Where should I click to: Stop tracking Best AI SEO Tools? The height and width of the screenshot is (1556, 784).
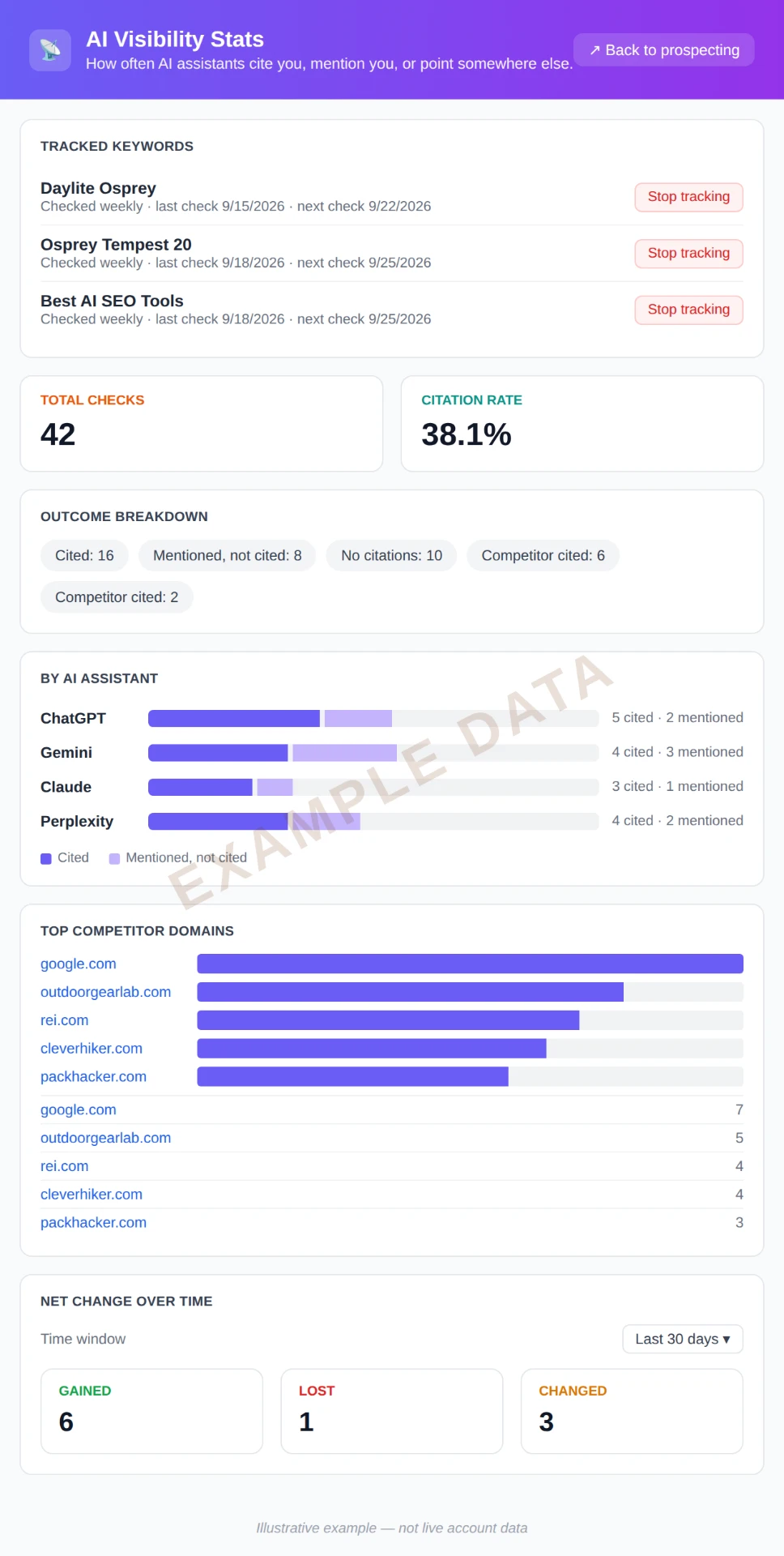(688, 310)
